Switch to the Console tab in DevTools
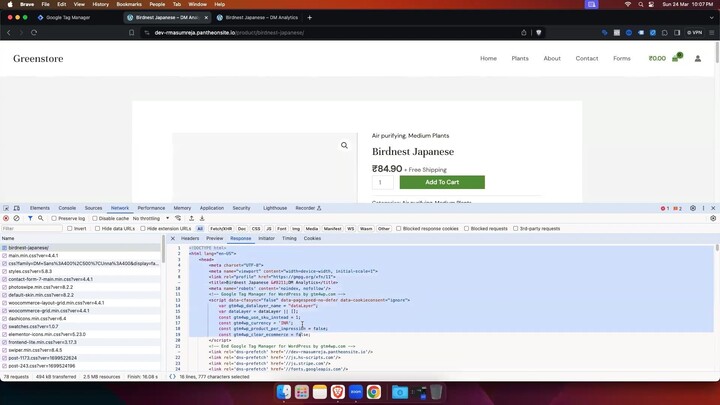Image resolution: width=720 pixels, height=405 pixels. tap(67, 208)
